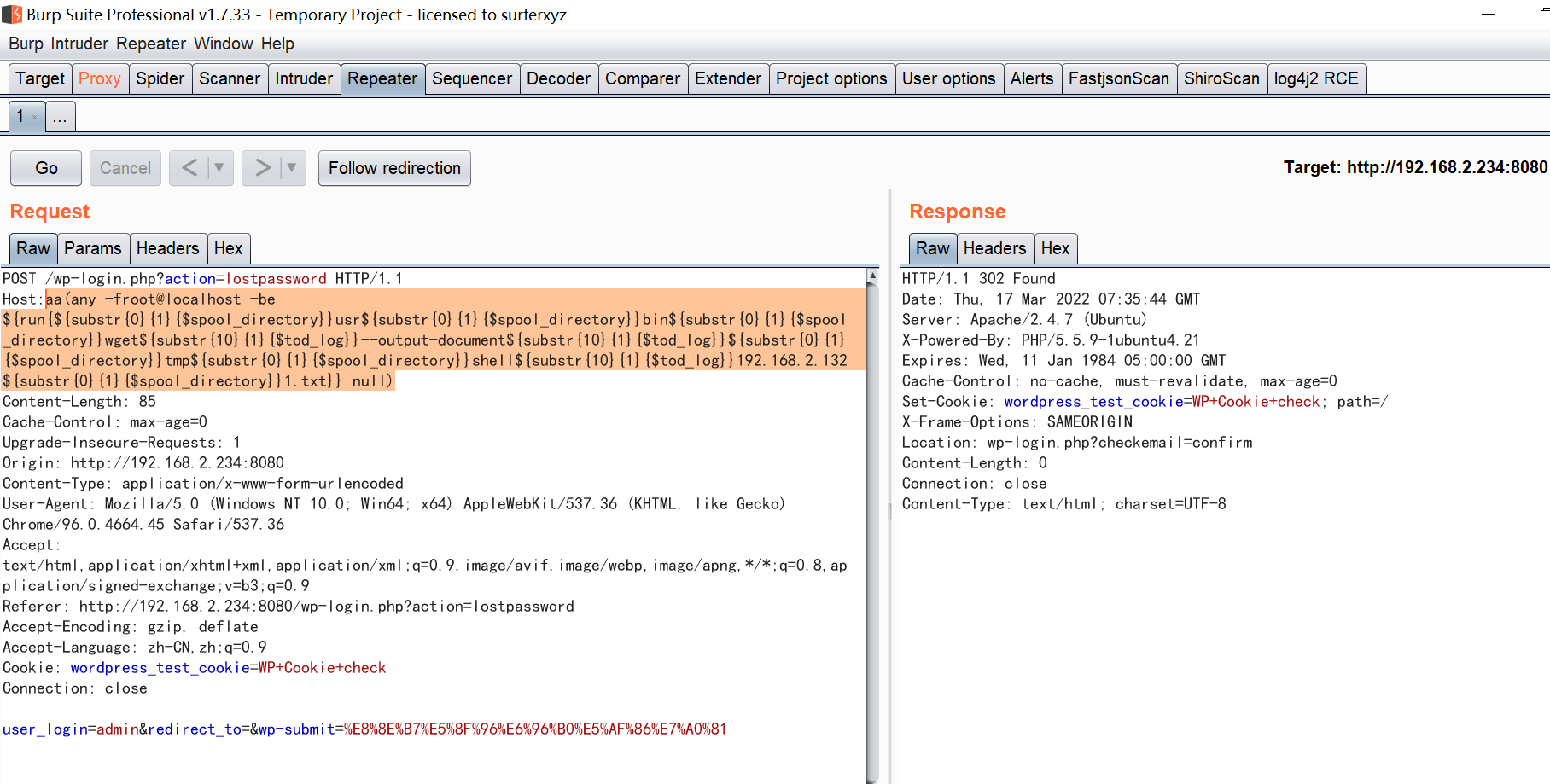Open the Window menu

tap(224, 44)
